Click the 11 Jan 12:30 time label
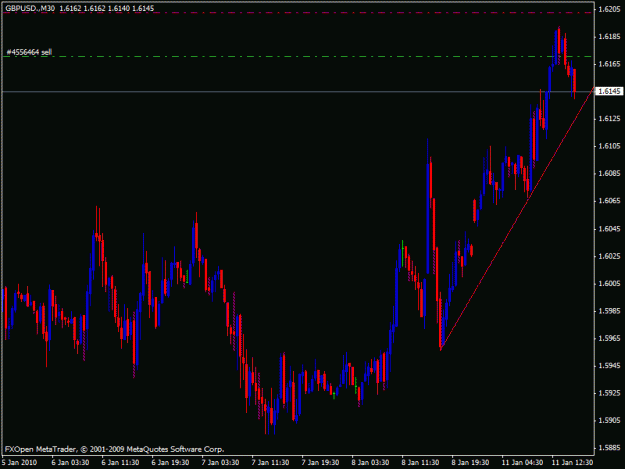The width and height of the screenshot is (625, 469). tap(572, 463)
